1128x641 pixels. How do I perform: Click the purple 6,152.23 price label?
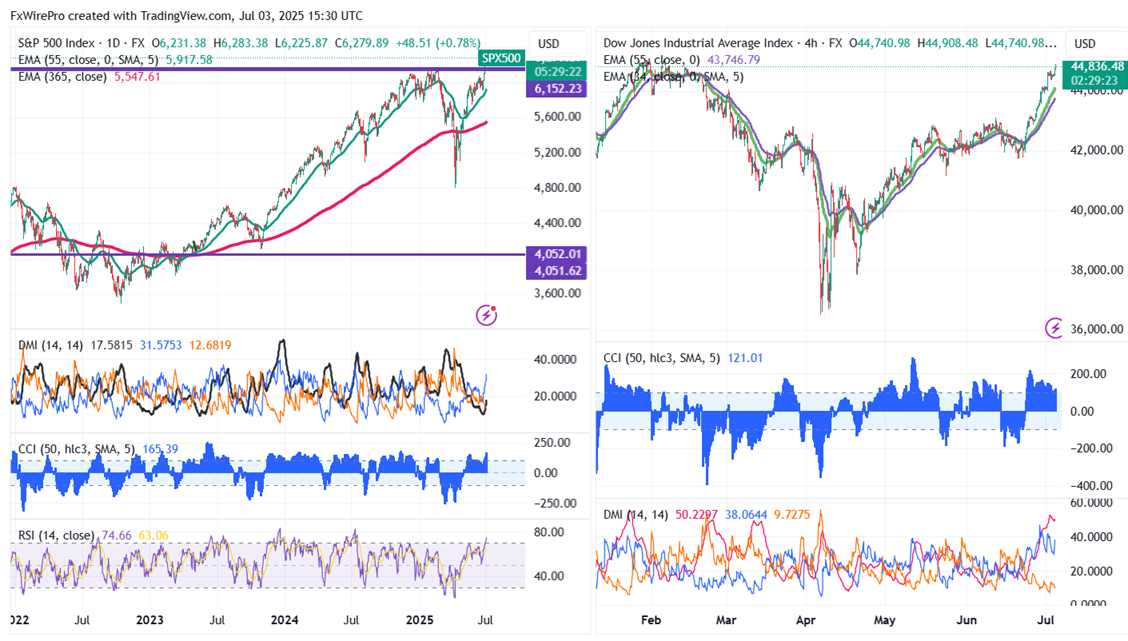[558, 88]
